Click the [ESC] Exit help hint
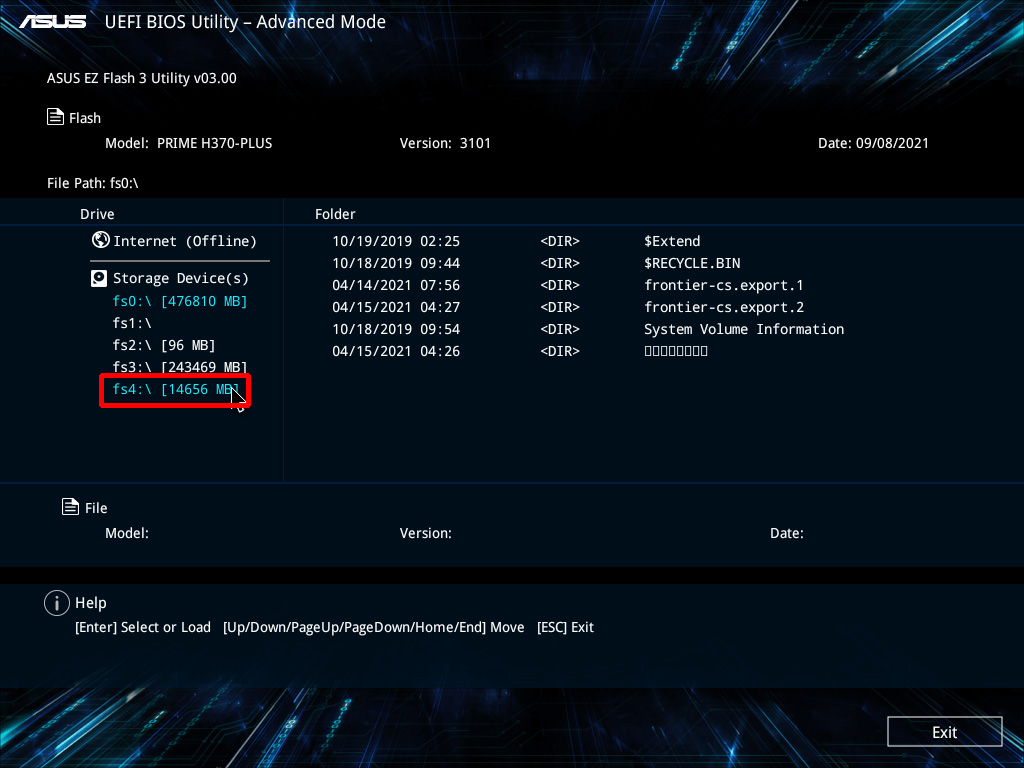 (565, 627)
